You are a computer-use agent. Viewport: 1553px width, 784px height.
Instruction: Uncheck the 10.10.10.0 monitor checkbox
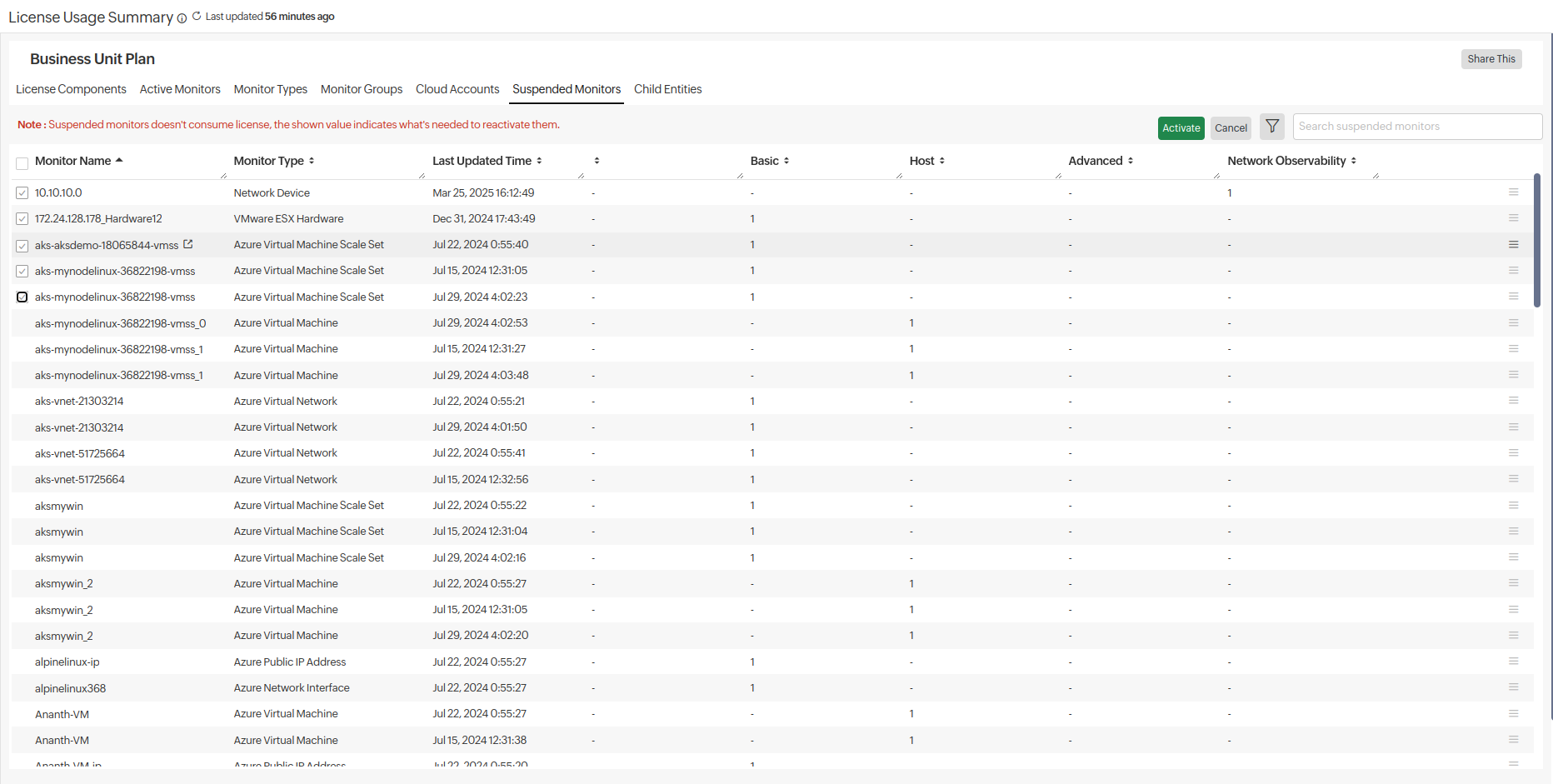pos(22,193)
